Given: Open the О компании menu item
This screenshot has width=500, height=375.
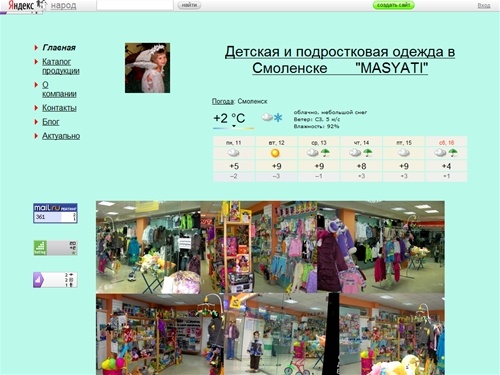Looking at the screenshot, I should coord(59,89).
